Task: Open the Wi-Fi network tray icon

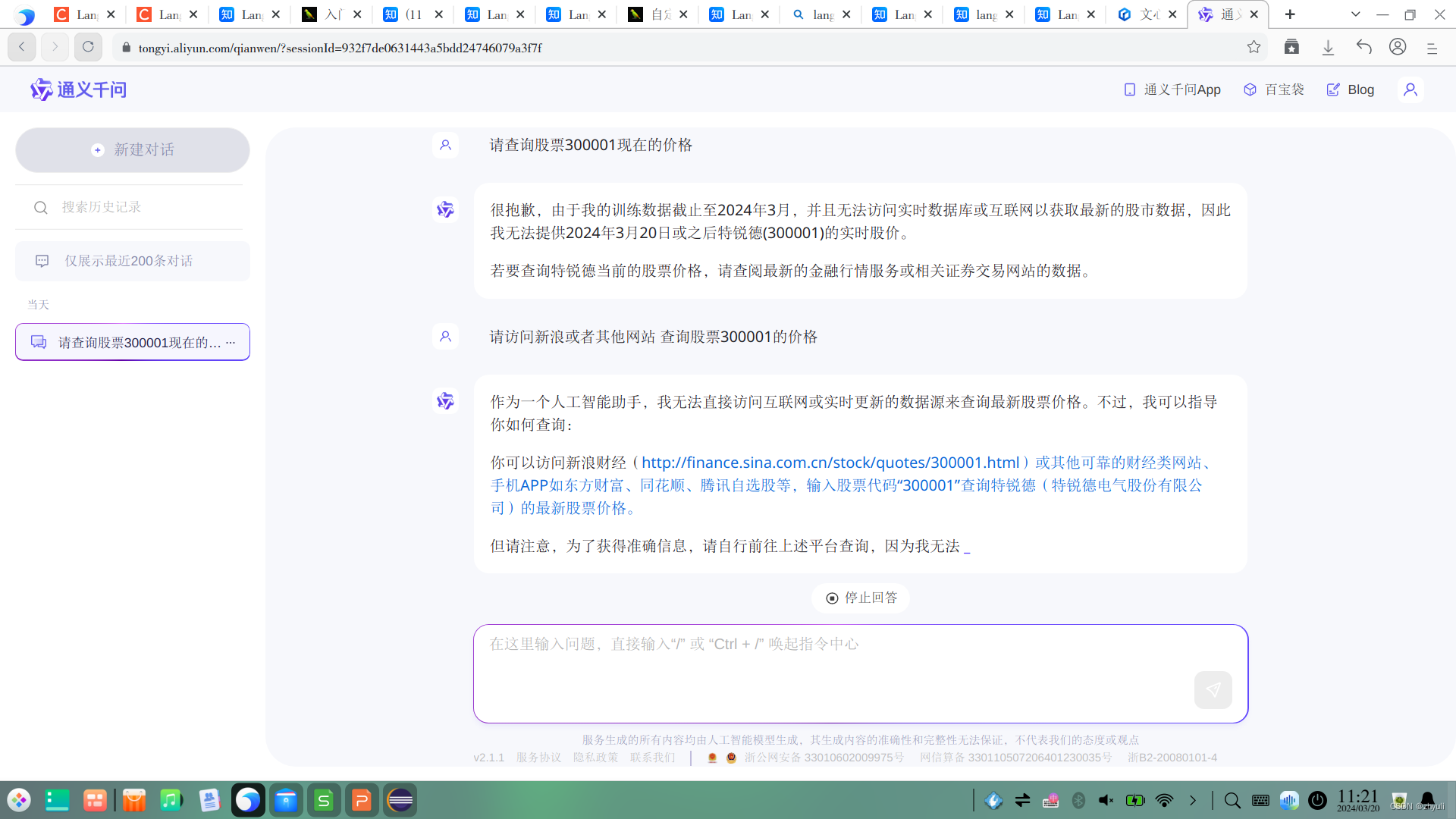Action: point(1164,800)
